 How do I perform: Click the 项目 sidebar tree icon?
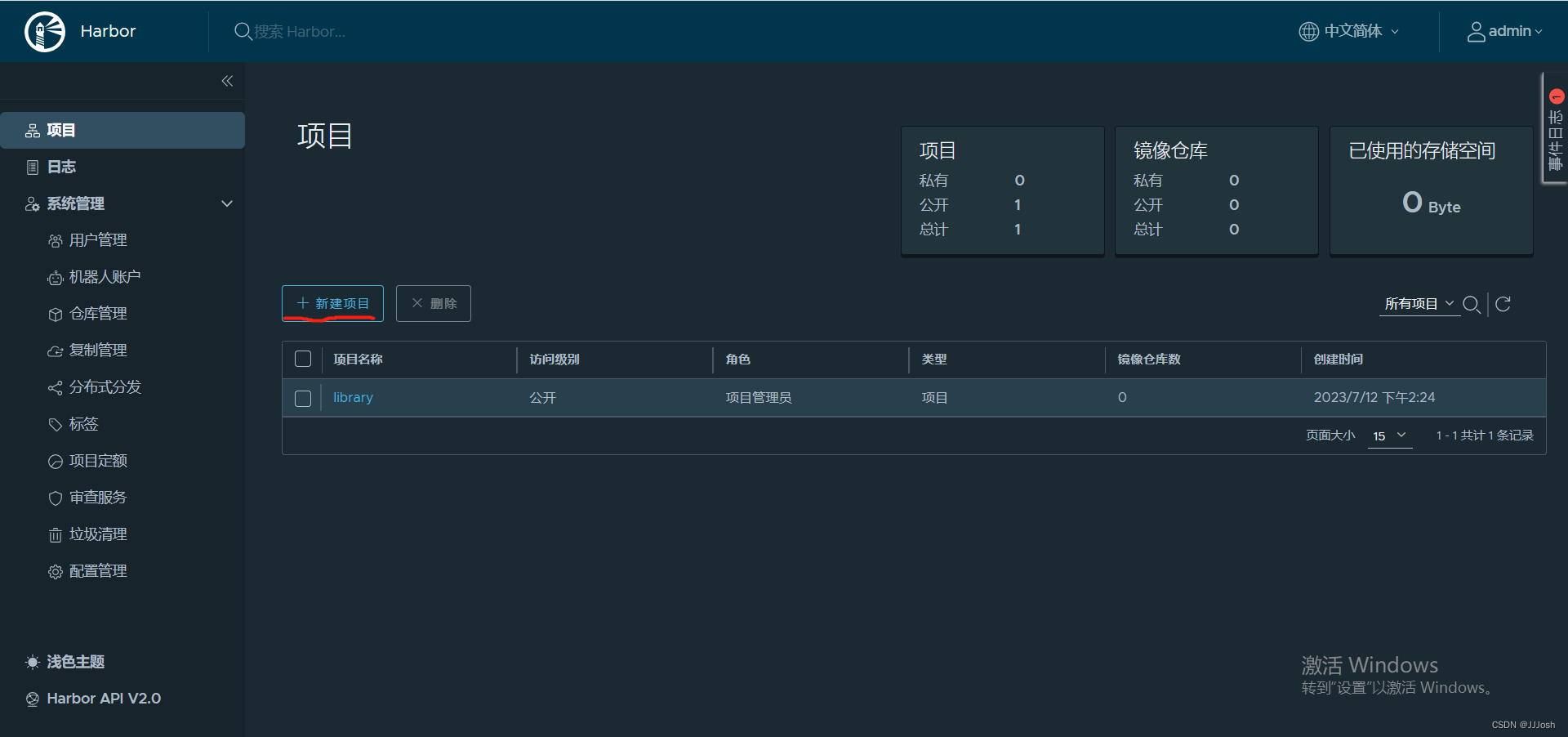(x=33, y=131)
